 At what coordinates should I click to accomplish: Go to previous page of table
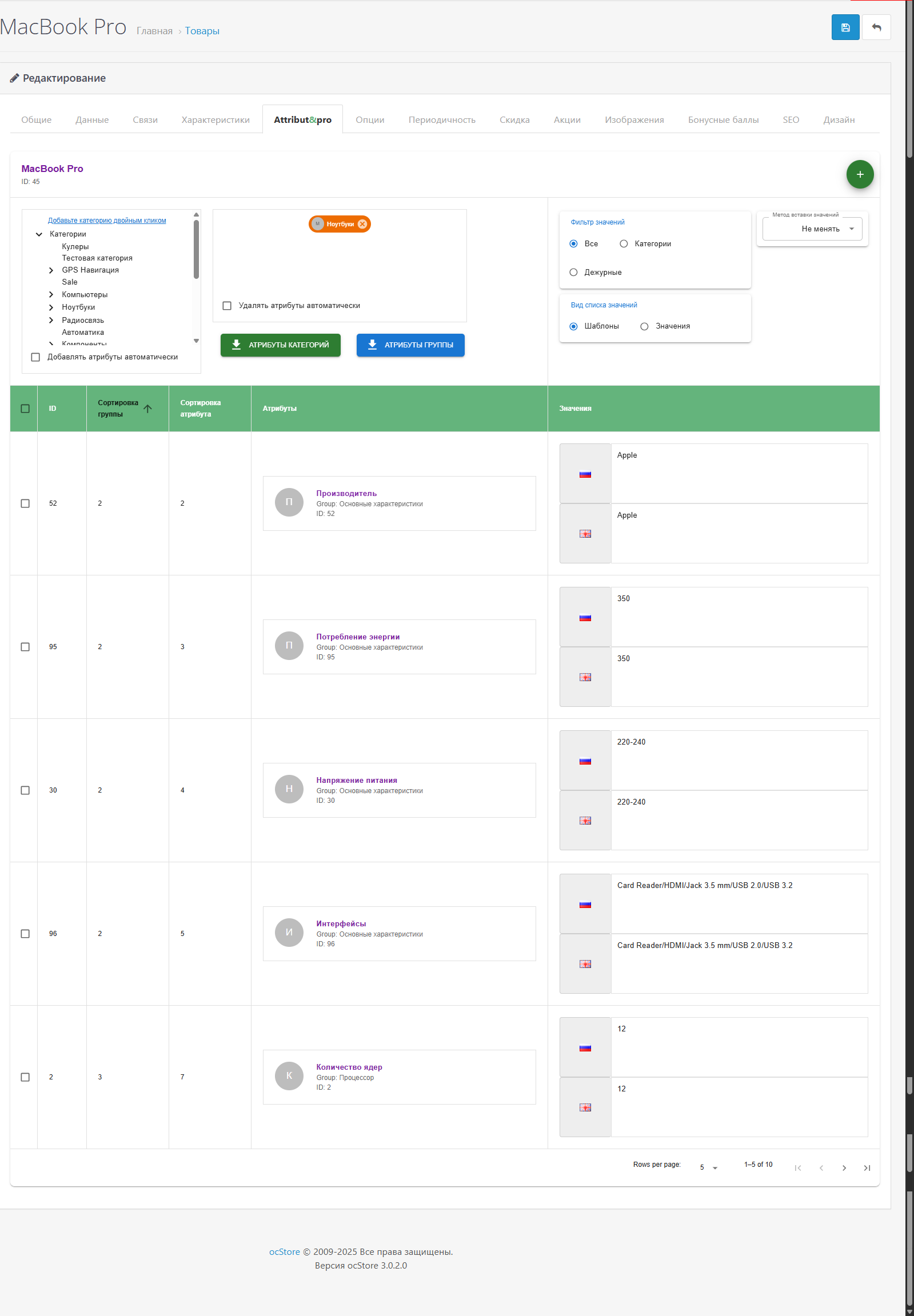pos(821,1168)
